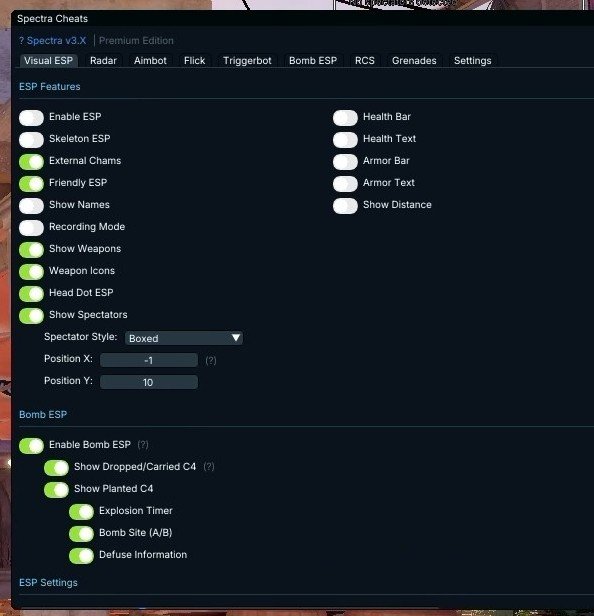Click the "Spectator Style:" label
594x616 pixels.
coord(81,337)
